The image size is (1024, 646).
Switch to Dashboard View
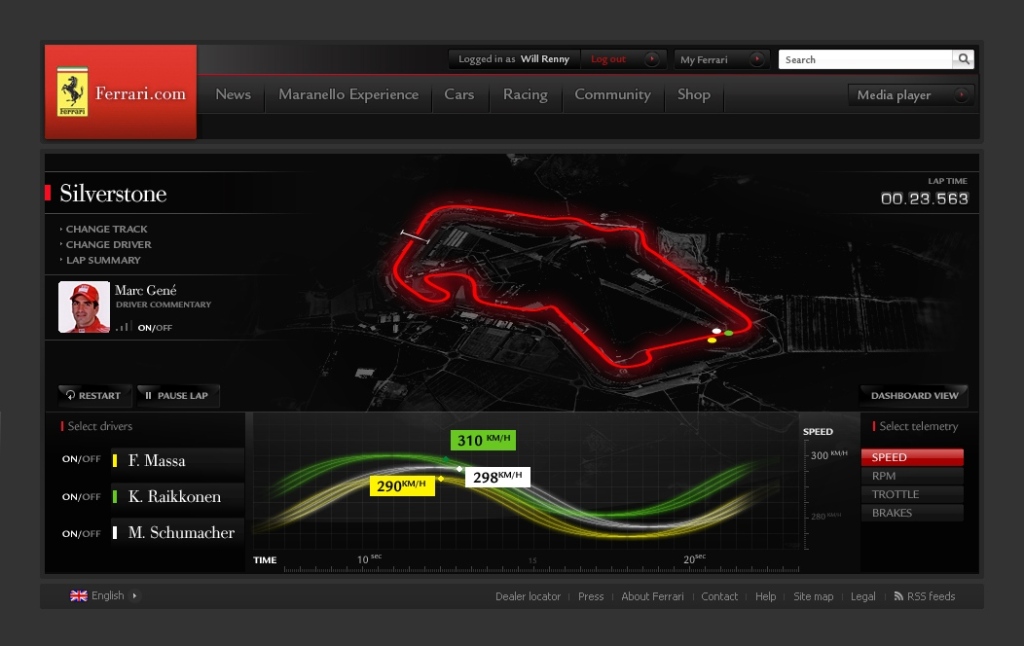point(913,396)
